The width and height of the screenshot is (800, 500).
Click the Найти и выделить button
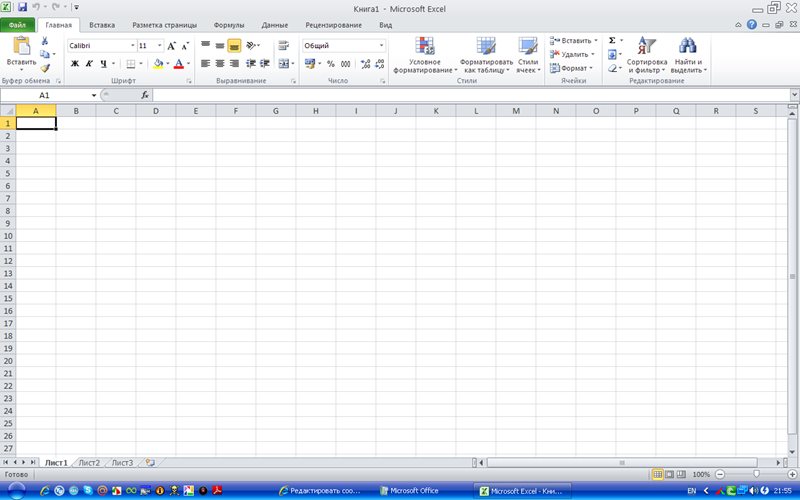(x=689, y=55)
